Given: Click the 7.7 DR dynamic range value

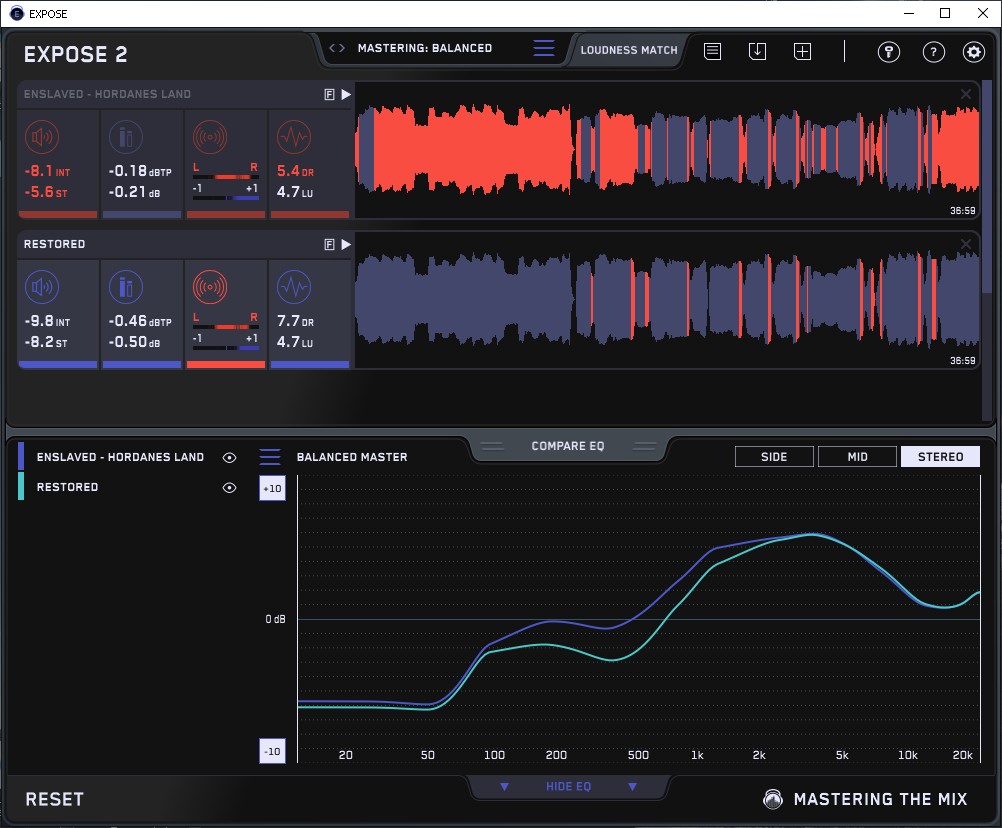Looking at the screenshot, I should [x=295, y=321].
